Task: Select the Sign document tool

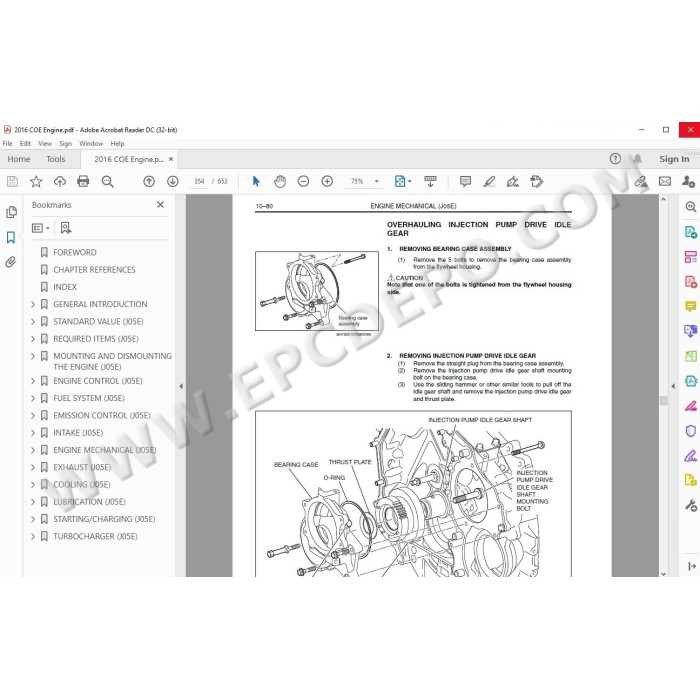Action: 512,181
